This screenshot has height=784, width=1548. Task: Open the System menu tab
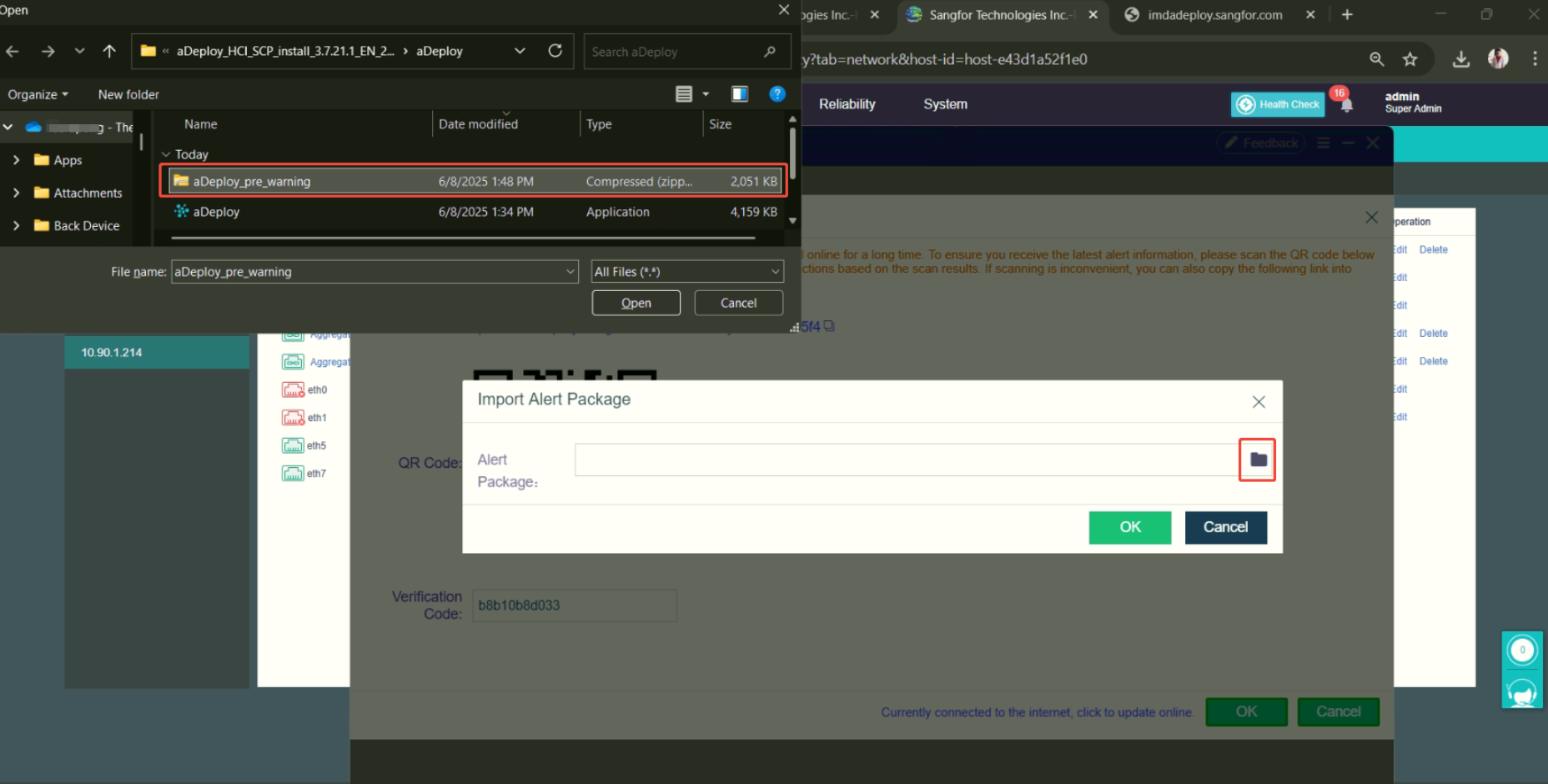click(946, 104)
